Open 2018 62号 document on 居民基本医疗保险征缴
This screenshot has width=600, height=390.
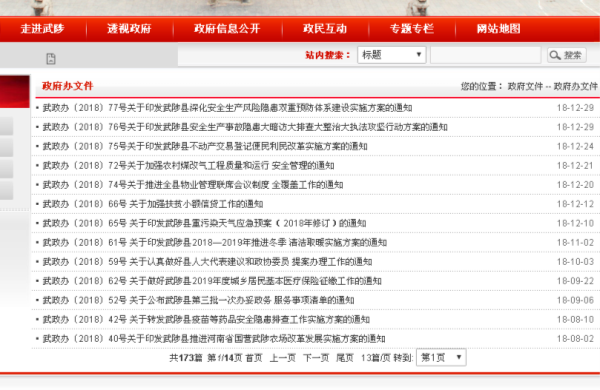point(212,281)
